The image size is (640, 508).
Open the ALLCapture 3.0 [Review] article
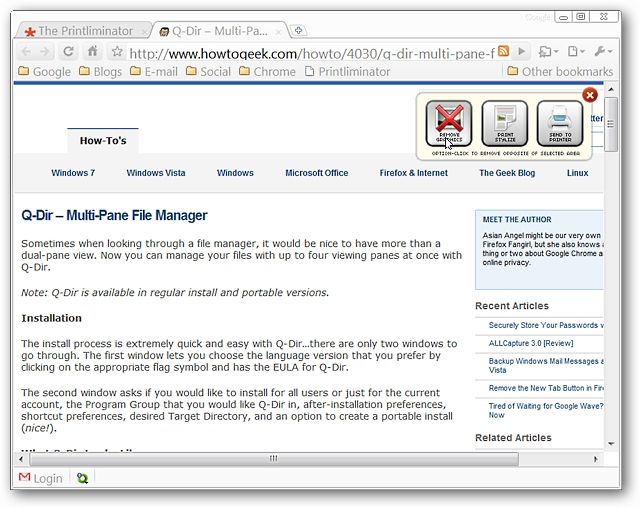(531, 343)
